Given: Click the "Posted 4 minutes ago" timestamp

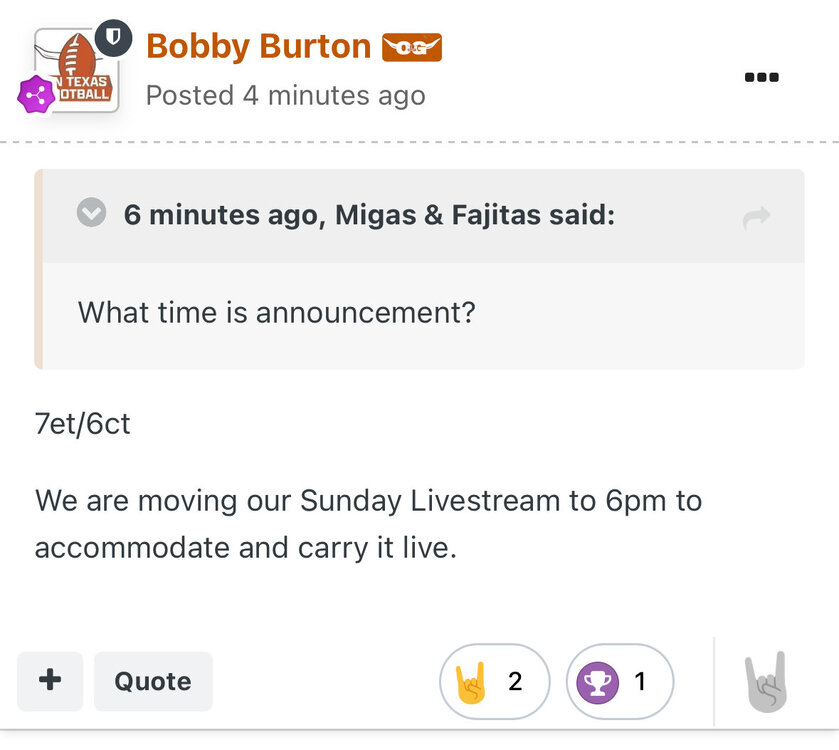Looking at the screenshot, I should point(285,95).
